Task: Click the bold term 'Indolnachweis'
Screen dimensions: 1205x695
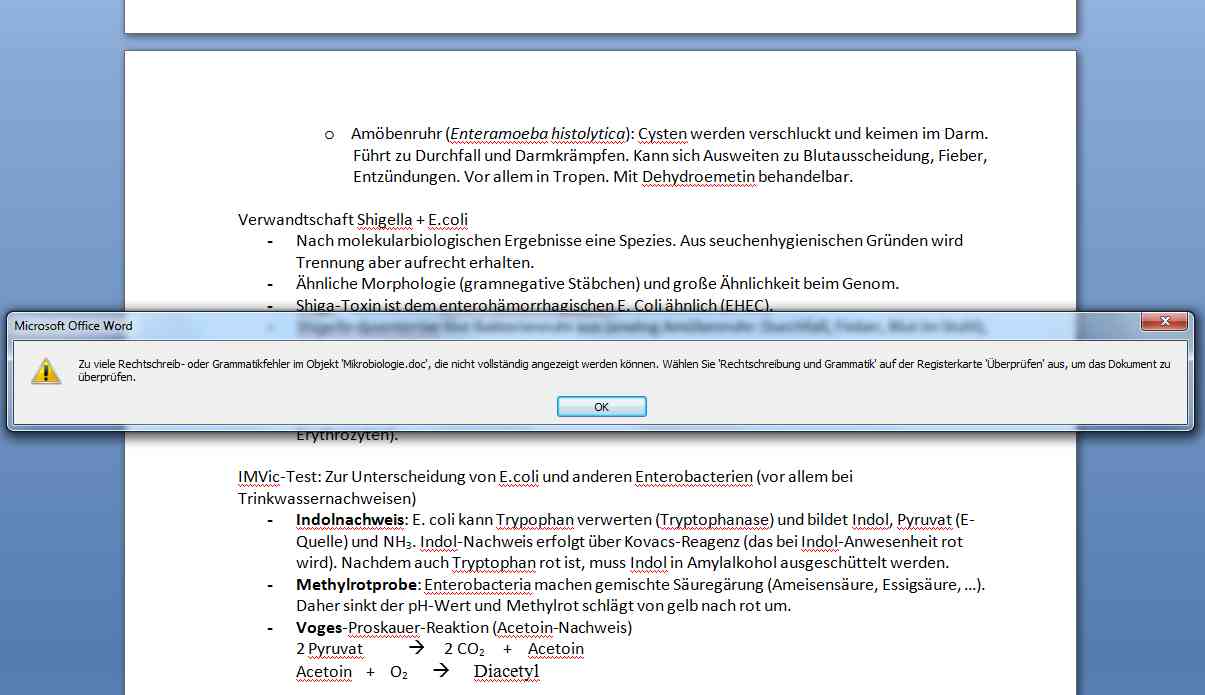Action: tap(350, 520)
